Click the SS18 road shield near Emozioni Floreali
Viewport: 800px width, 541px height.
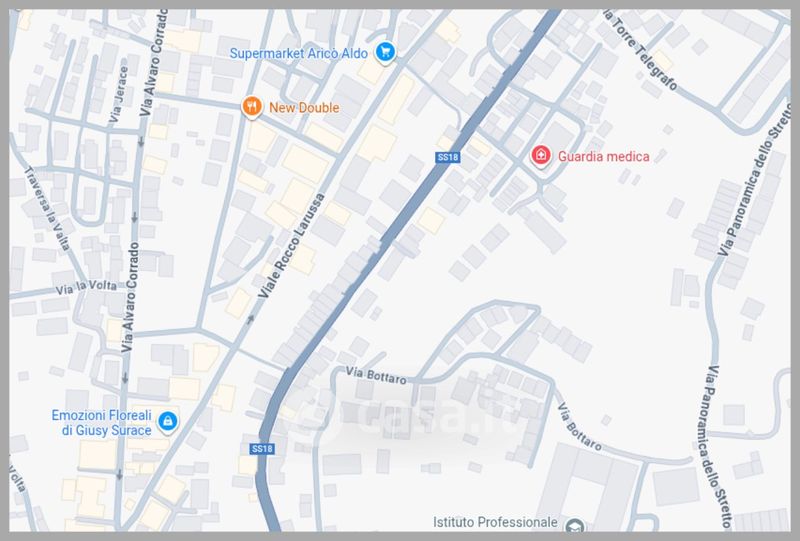pyautogui.click(x=262, y=449)
